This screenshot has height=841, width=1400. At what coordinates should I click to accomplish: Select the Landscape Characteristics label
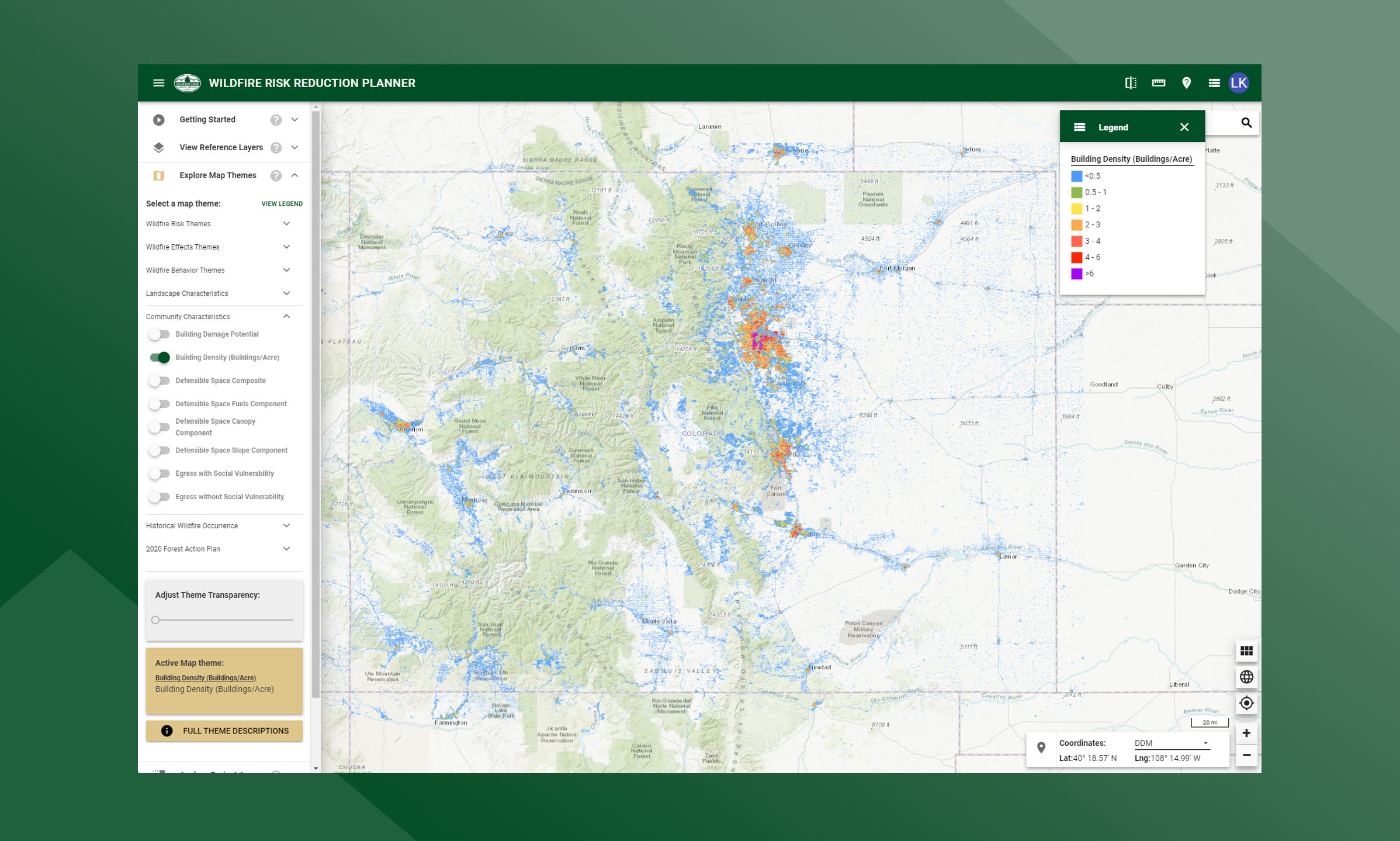[187, 293]
